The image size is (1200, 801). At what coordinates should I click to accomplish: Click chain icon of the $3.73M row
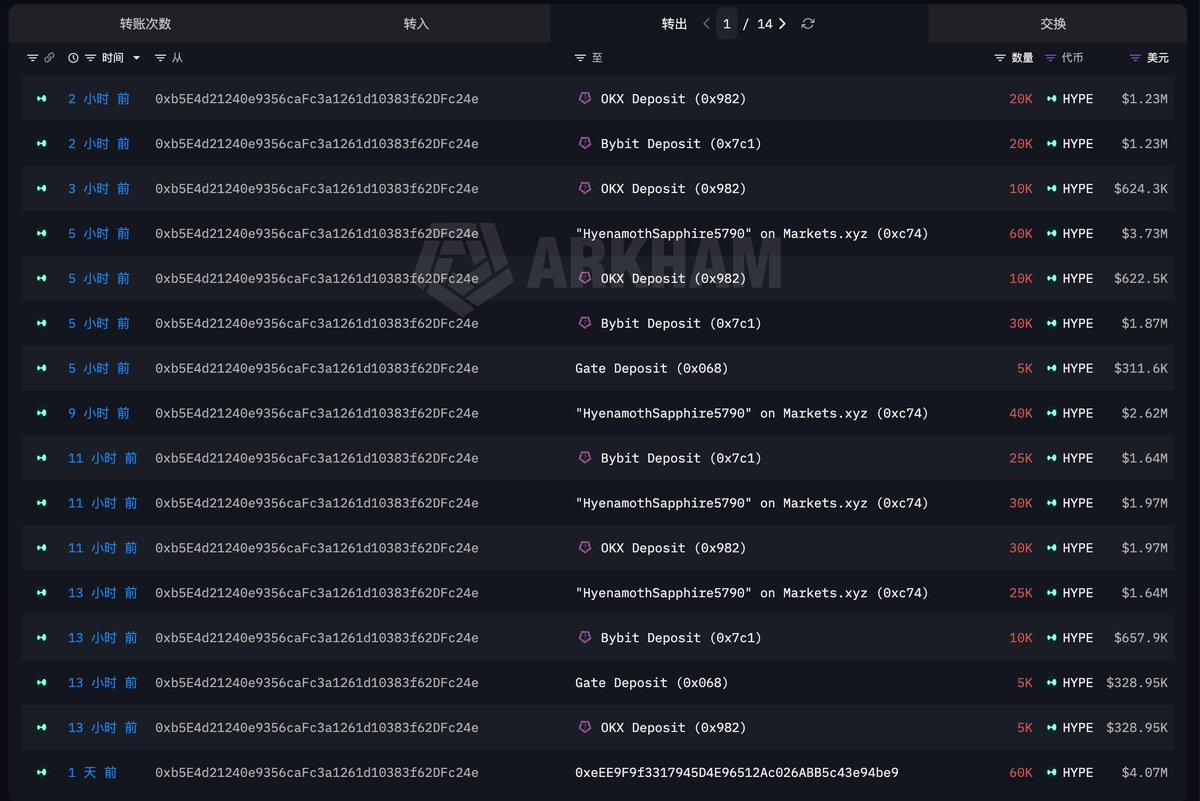click(x=42, y=234)
